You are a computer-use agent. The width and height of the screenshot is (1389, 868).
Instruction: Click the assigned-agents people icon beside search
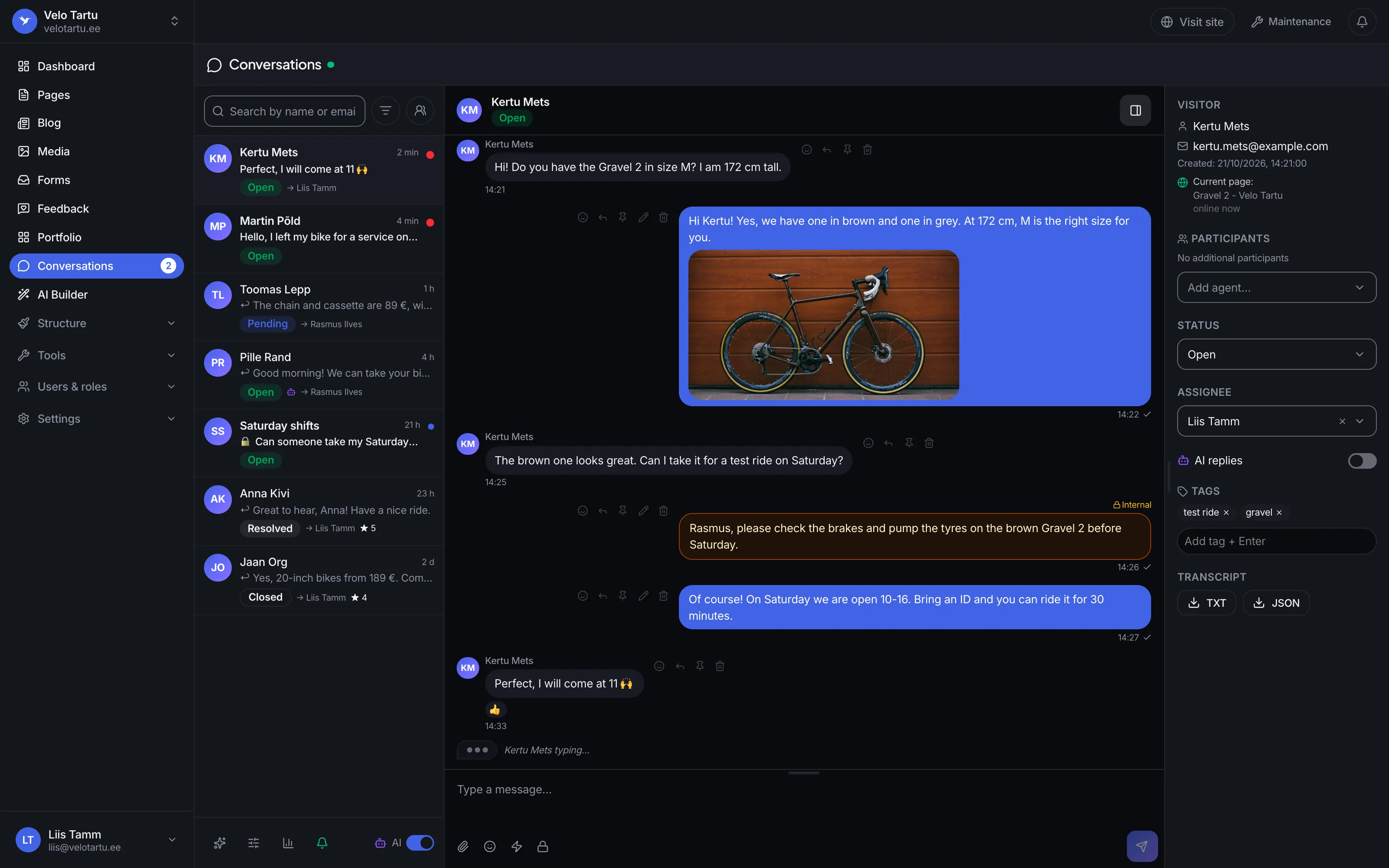(x=420, y=111)
